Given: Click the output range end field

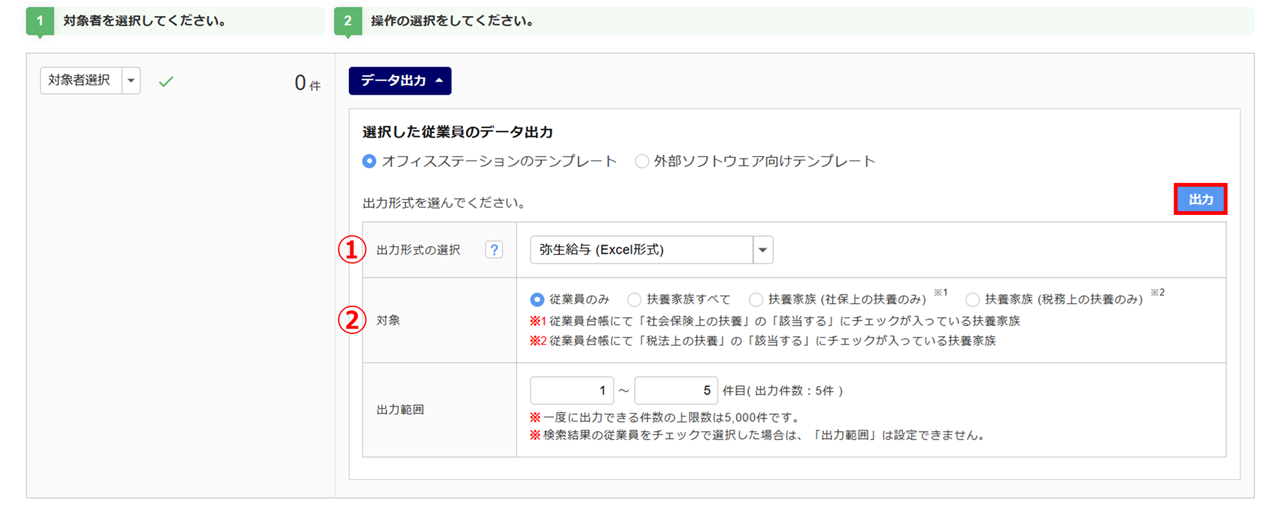Looking at the screenshot, I should point(675,390).
